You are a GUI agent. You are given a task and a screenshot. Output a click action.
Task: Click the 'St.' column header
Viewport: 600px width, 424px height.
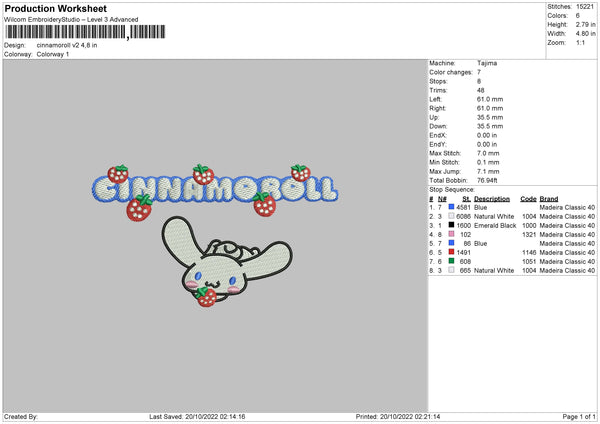(466, 199)
